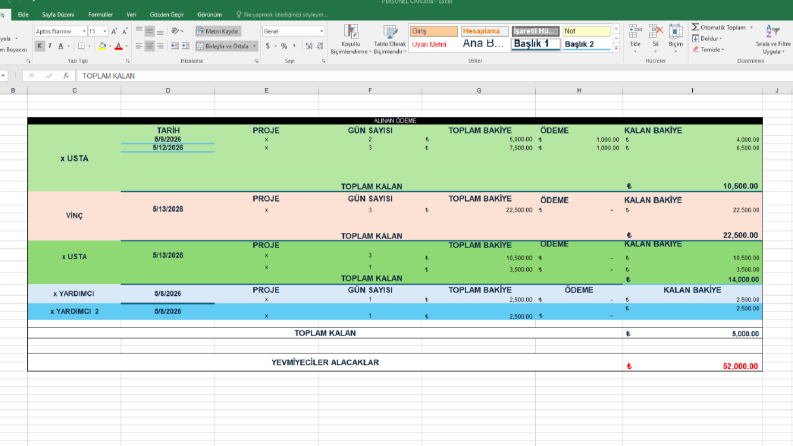Open Aptos Narrow font dropdown

tap(83, 31)
